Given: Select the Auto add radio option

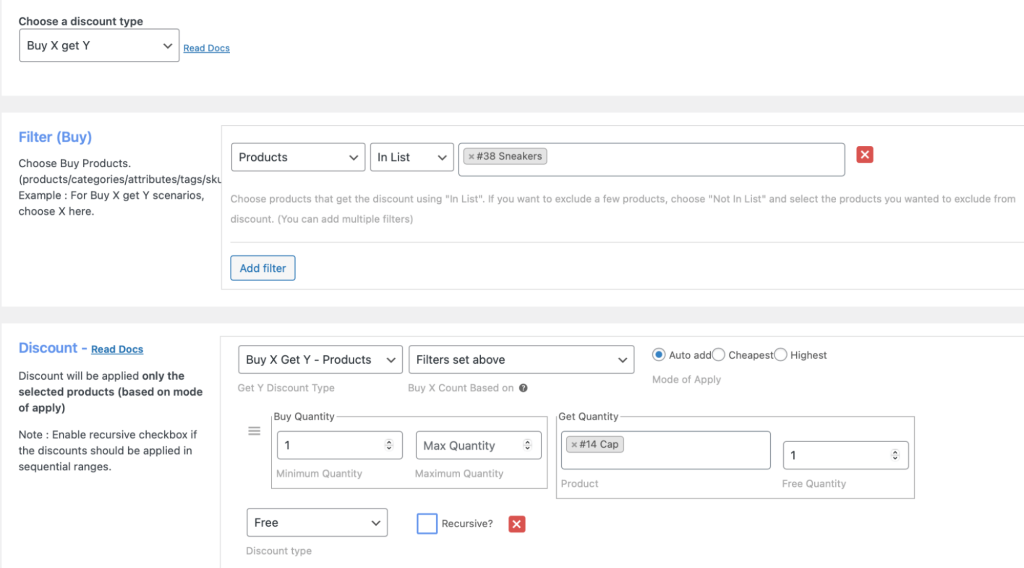Looking at the screenshot, I should click(x=659, y=355).
